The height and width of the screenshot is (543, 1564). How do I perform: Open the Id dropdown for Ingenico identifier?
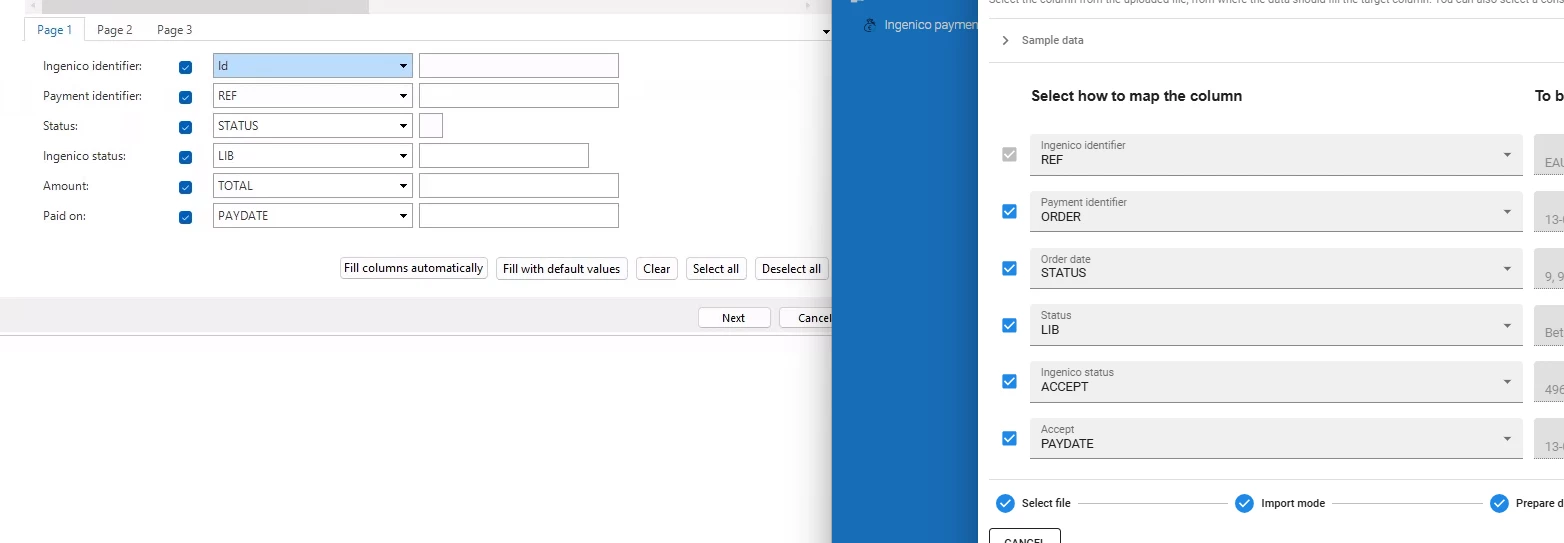313,66
